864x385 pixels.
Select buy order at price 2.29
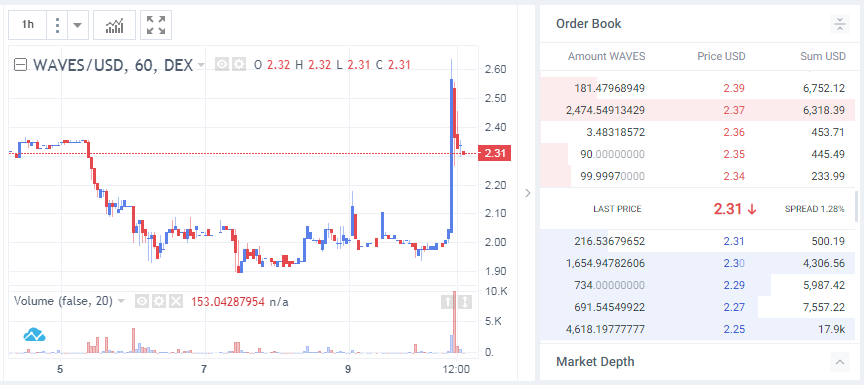pyautogui.click(x=697, y=285)
